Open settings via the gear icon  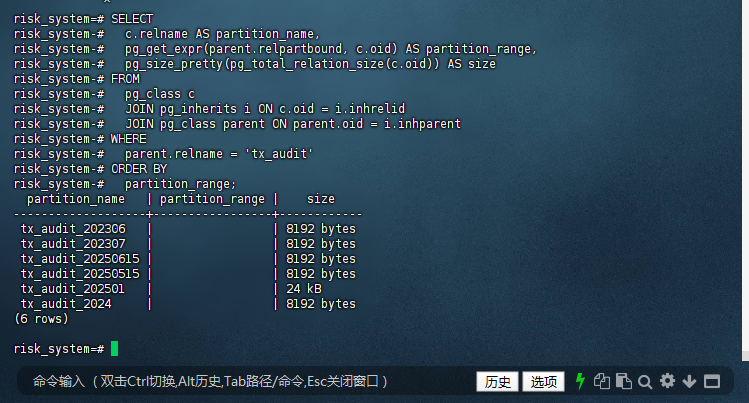point(667,381)
